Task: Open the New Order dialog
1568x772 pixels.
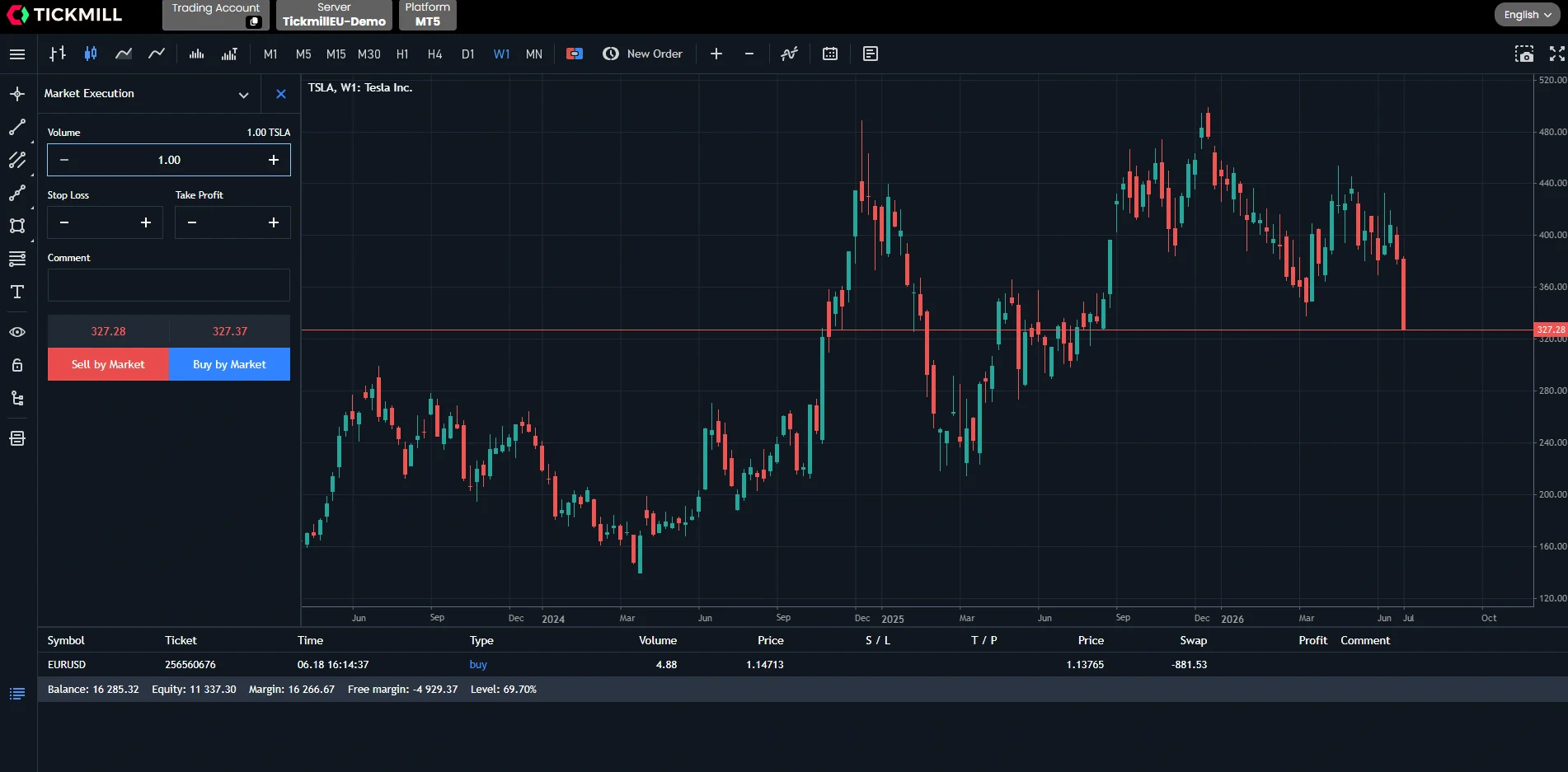Action: pyautogui.click(x=643, y=54)
